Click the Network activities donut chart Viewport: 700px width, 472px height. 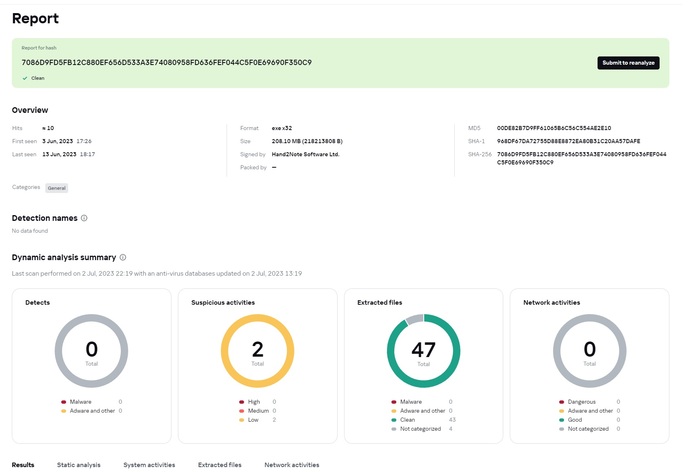click(x=590, y=351)
